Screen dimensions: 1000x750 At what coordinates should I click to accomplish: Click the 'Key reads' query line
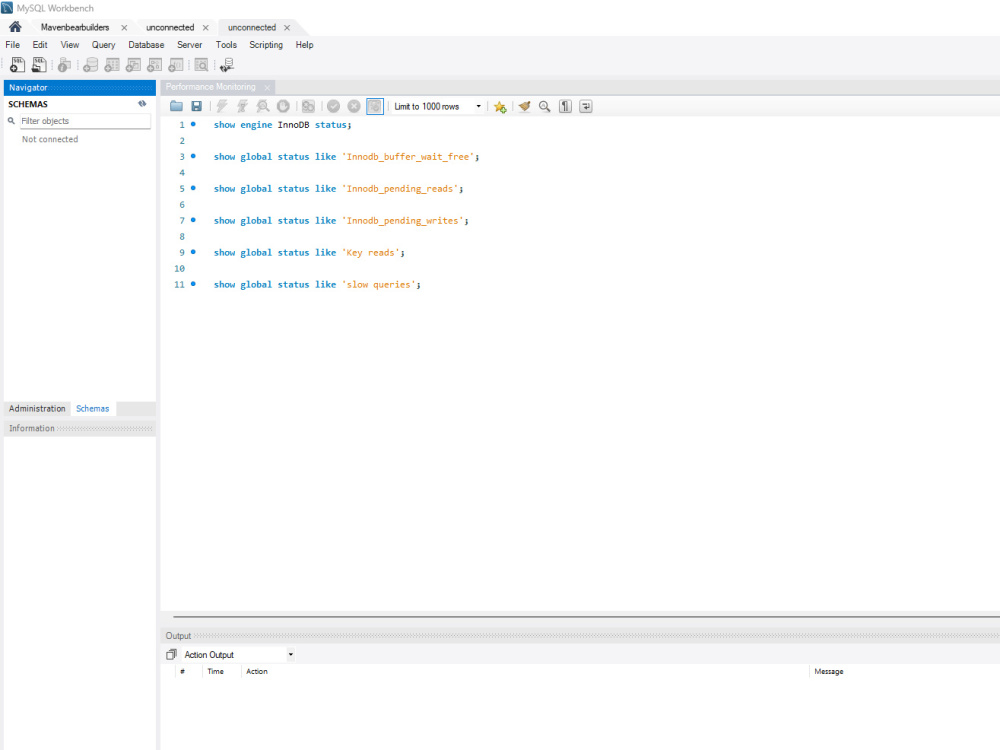[x=309, y=253]
